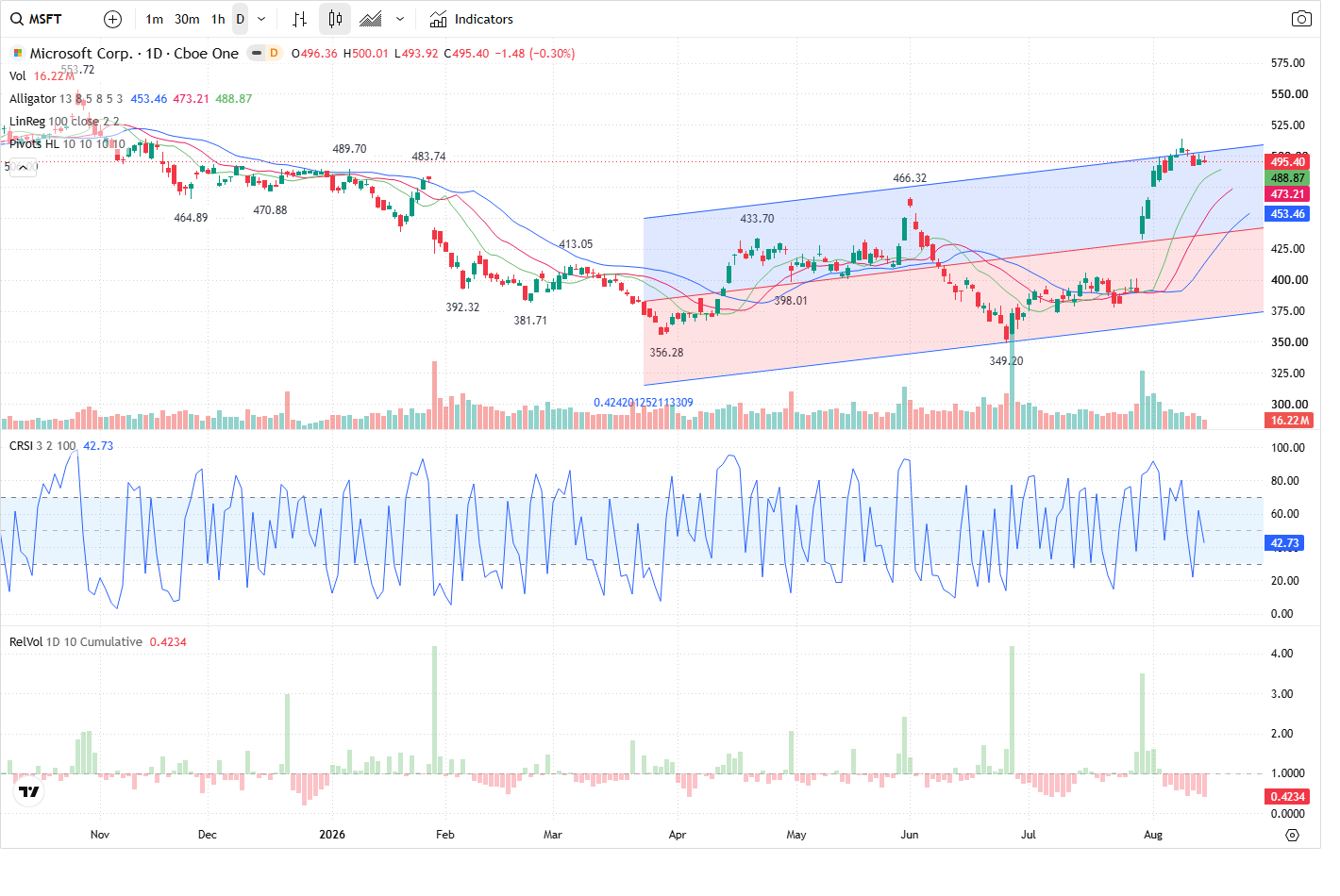Click the red 0.4234 RelVol scale label
Viewport: 1340px width, 896px height.
pyautogui.click(x=1287, y=797)
